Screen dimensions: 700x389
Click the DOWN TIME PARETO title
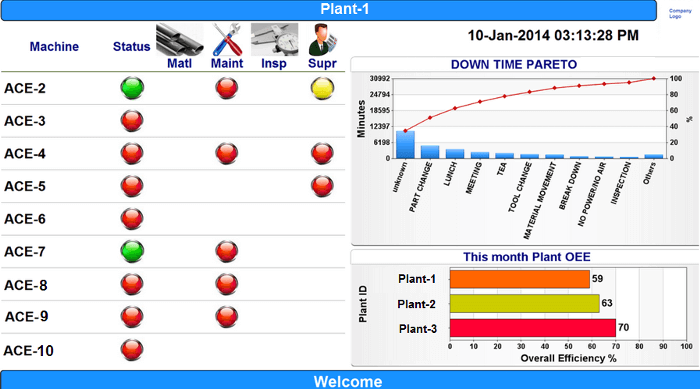pos(514,64)
